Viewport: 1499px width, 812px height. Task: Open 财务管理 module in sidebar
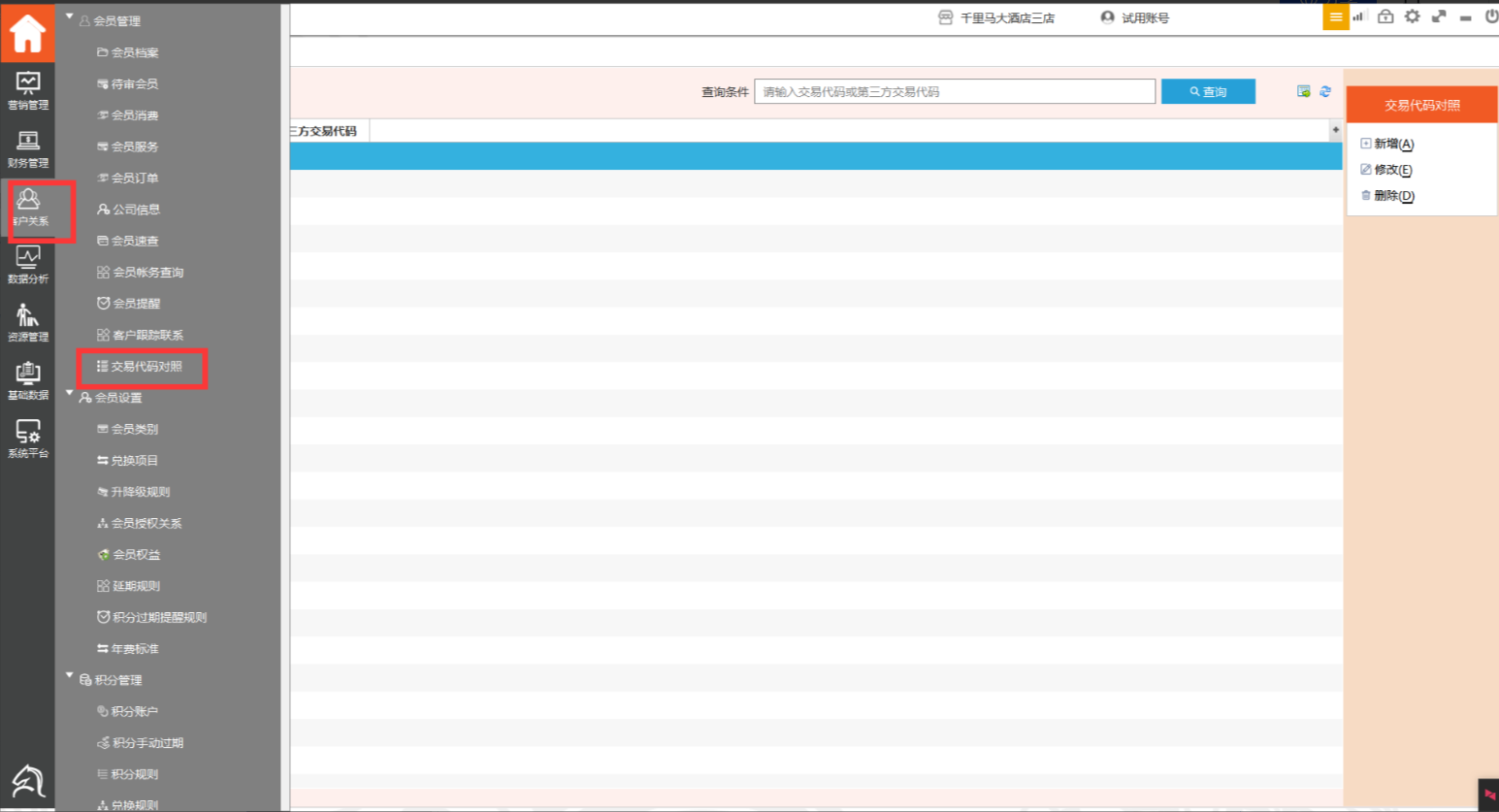[27, 149]
